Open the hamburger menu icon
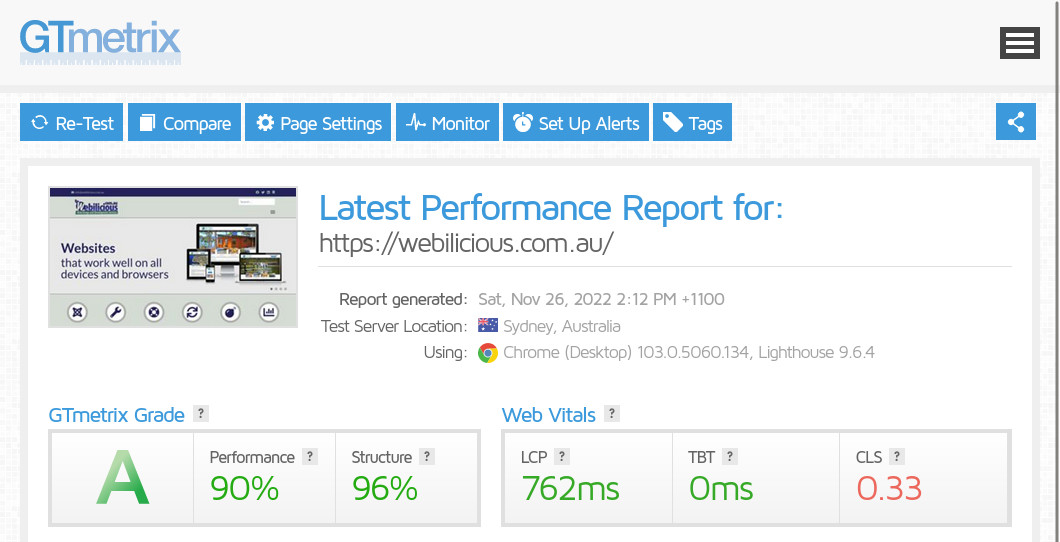1060x542 pixels. click(x=1019, y=43)
